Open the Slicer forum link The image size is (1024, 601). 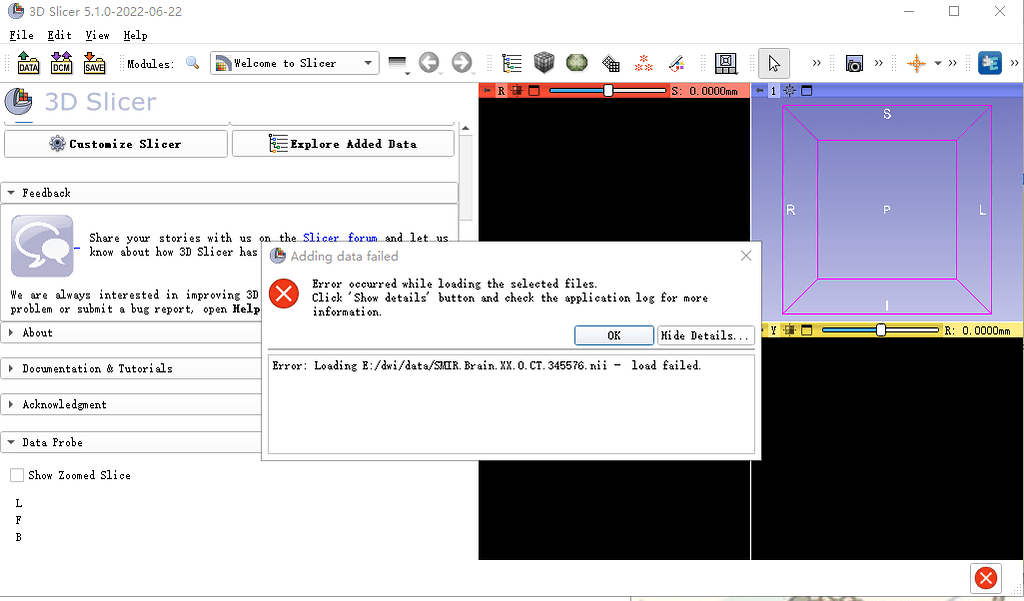click(x=342, y=238)
